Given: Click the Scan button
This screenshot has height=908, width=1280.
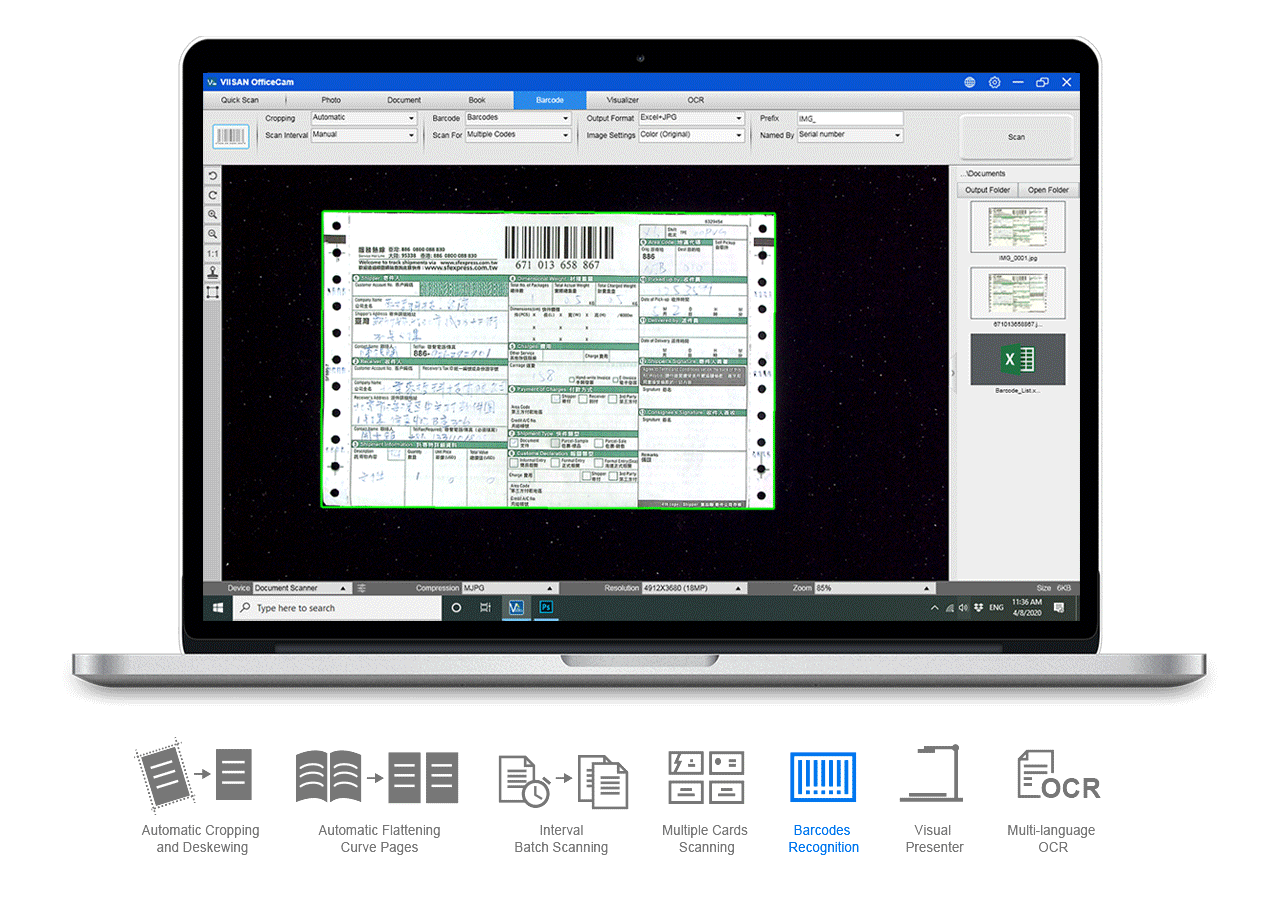Looking at the screenshot, I should point(1016,137).
